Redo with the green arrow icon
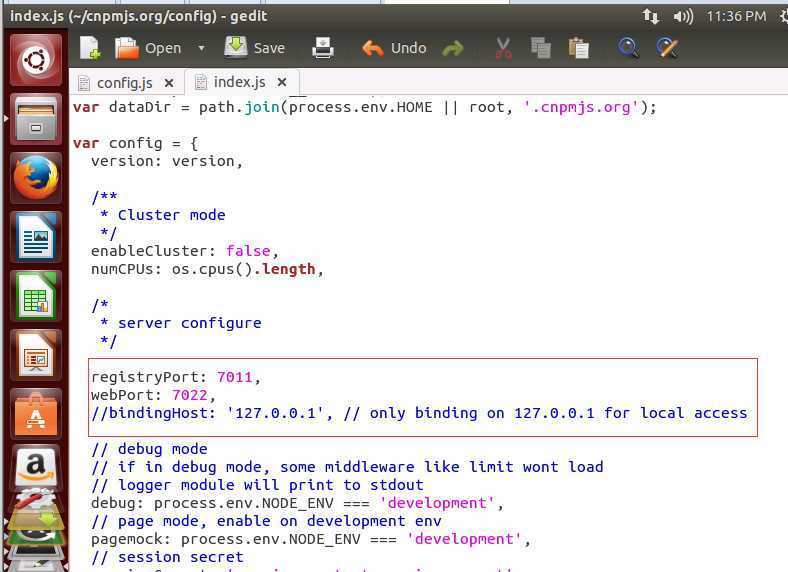Viewport: 788px width, 572px height. [452, 49]
